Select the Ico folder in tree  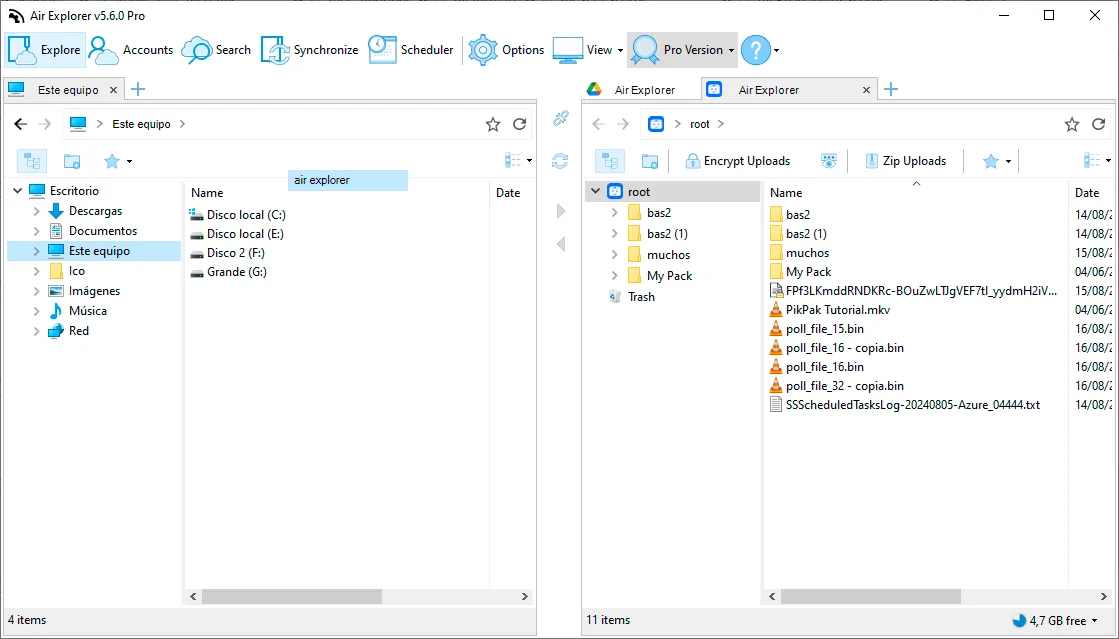(x=76, y=271)
